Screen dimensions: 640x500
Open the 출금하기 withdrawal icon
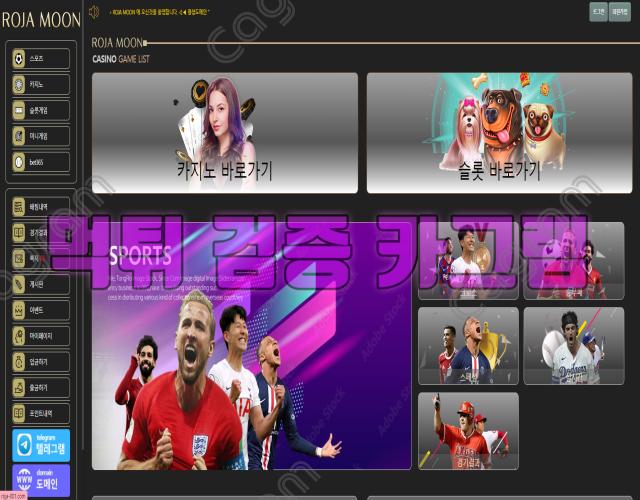[x=41, y=387]
